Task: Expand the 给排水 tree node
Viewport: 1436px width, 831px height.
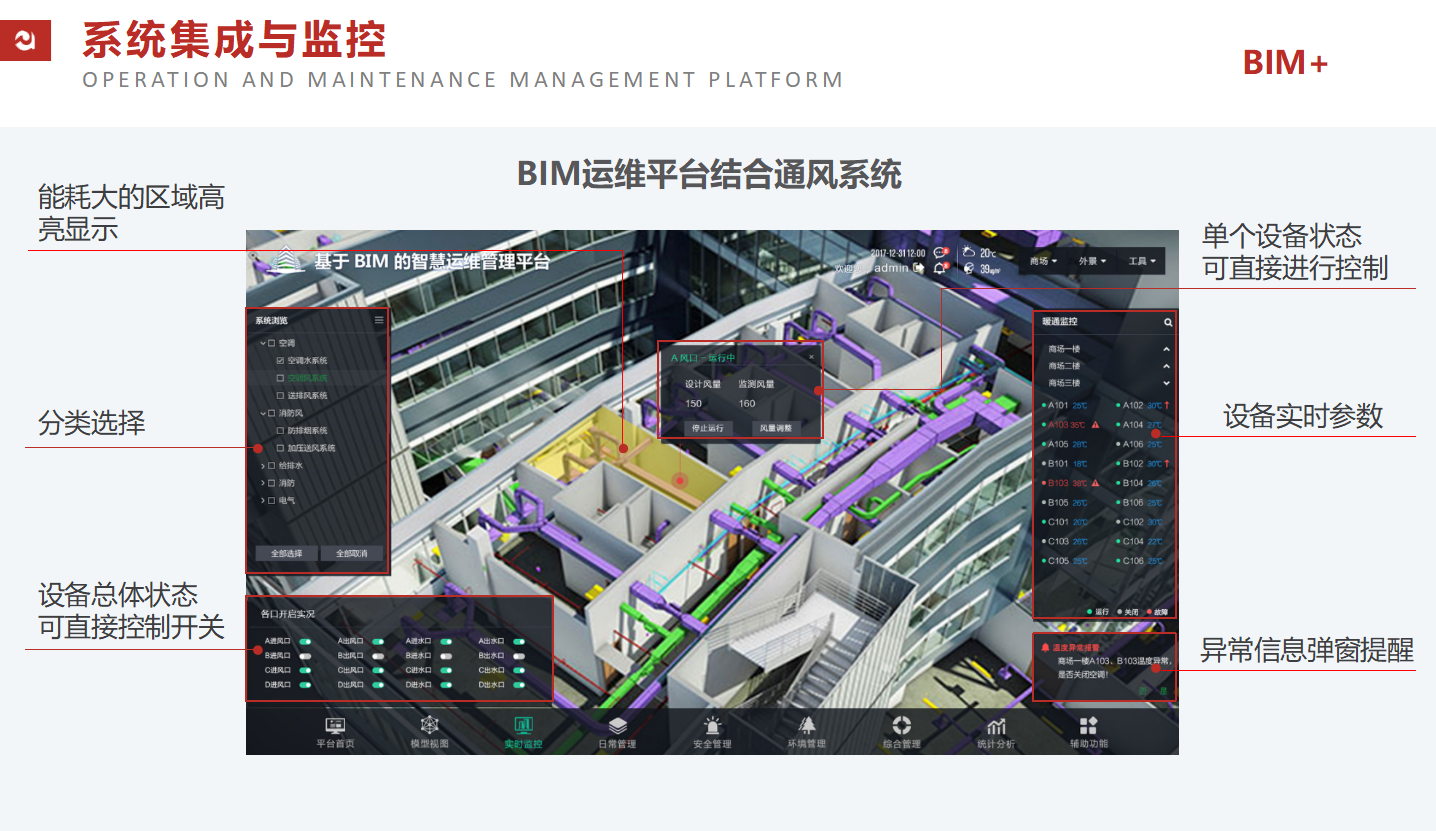Action: click(263, 466)
